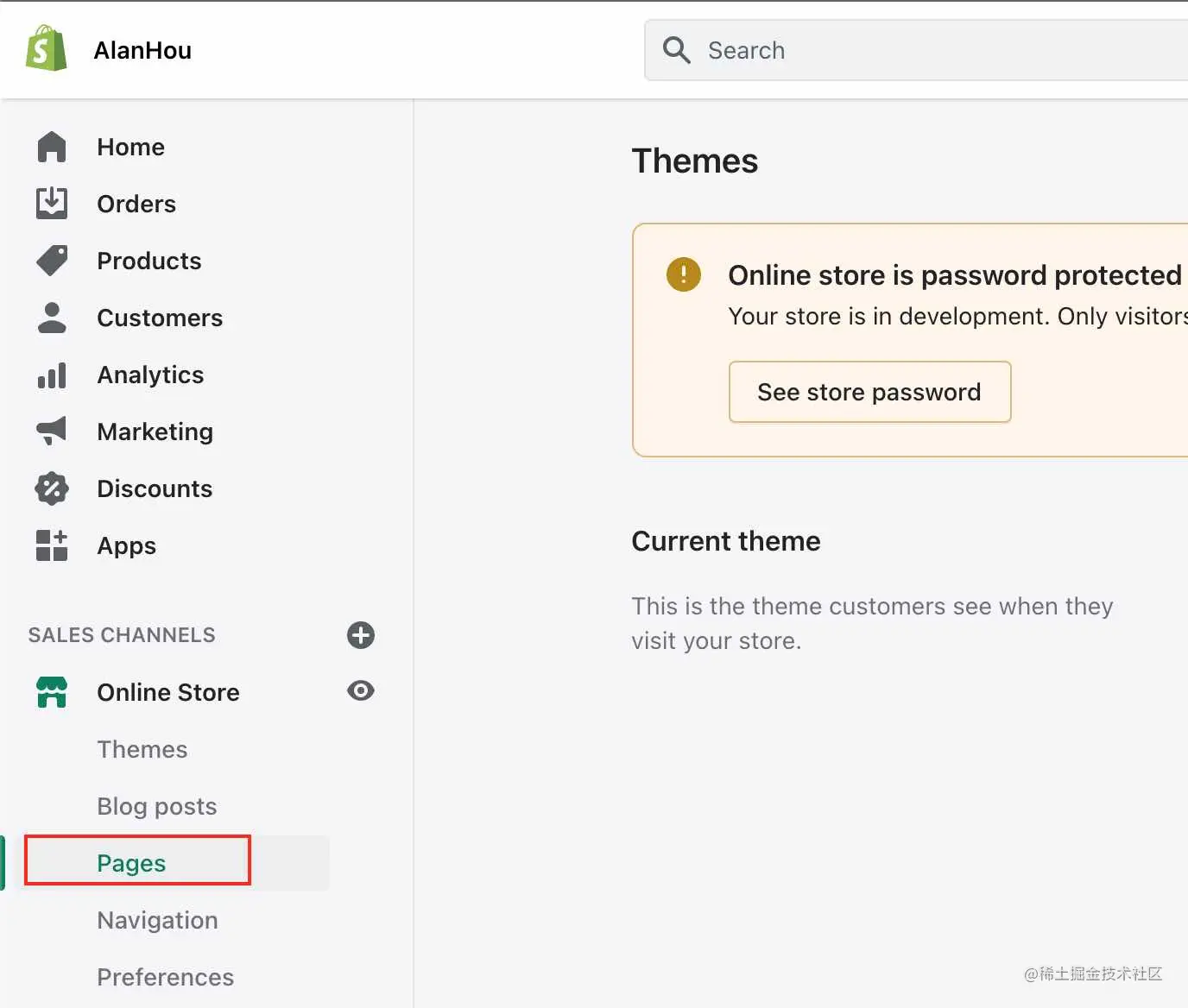
Task: Click the Marketing megaphone icon
Action: coord(52,431)
